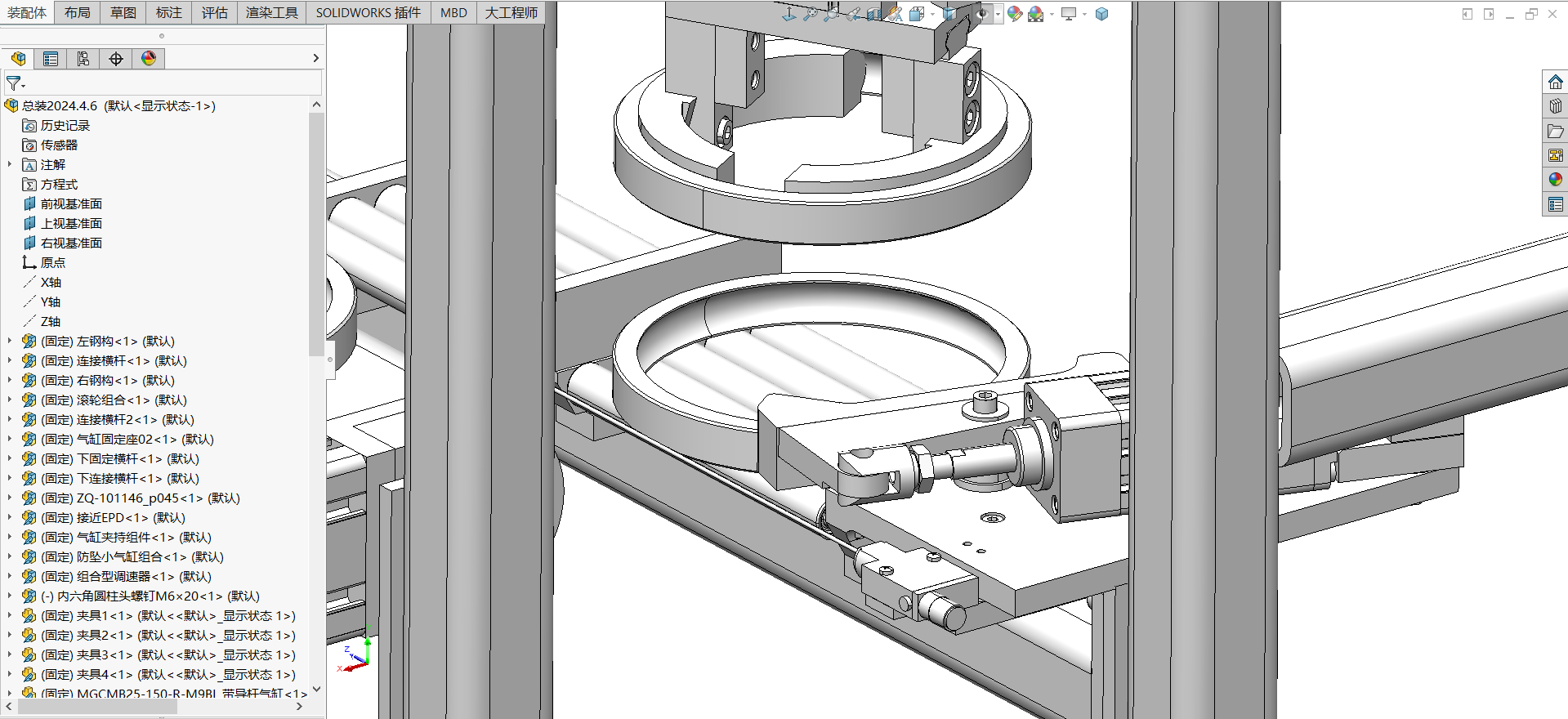Image resolution: width=1568 pixels, height=719 pixels.
Task: Click the Edit Appearance icon
Action: (1015, 14)
